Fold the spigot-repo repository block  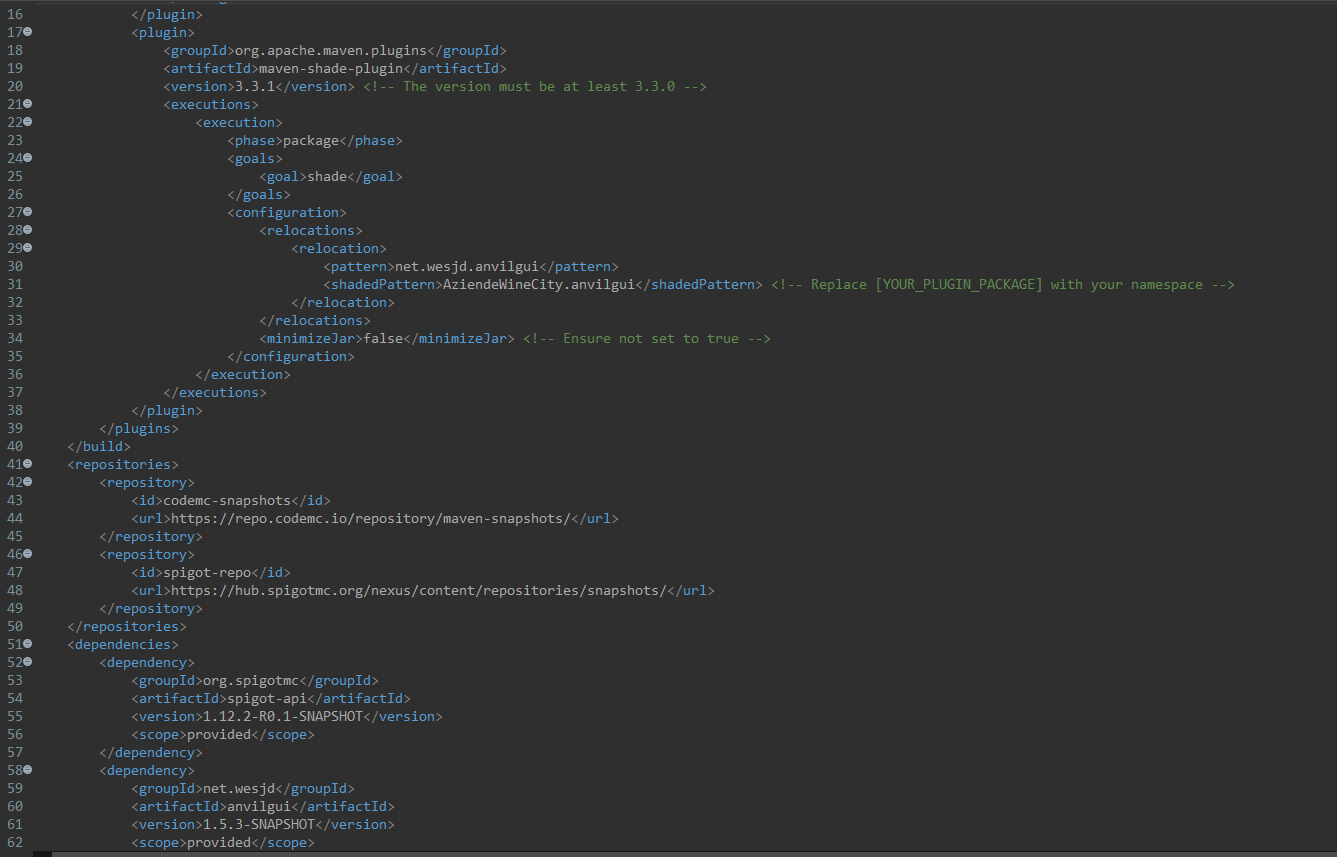[x=28, y=554]
